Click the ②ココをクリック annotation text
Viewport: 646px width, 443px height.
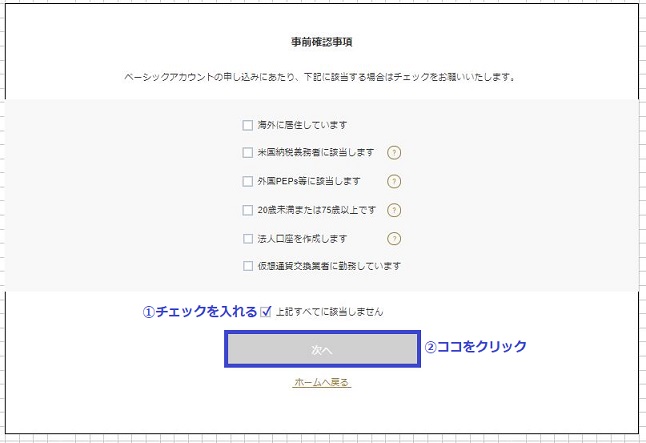click(x=476, y=346)
